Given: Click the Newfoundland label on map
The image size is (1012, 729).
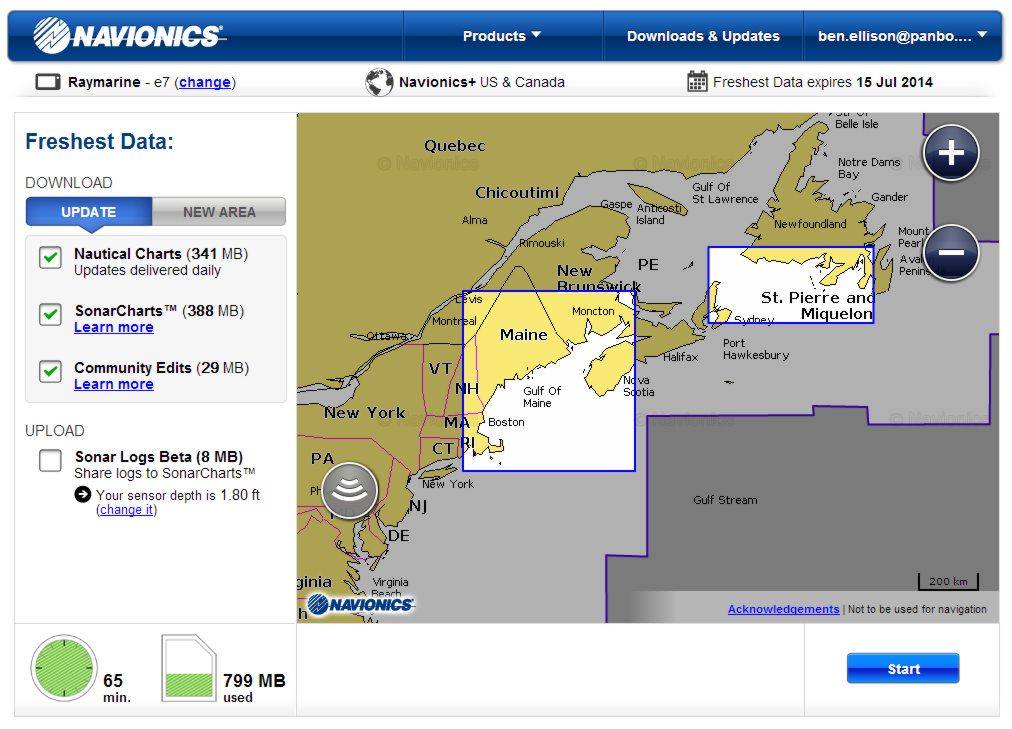Looking at the screenshot, I should coord(810,224).
